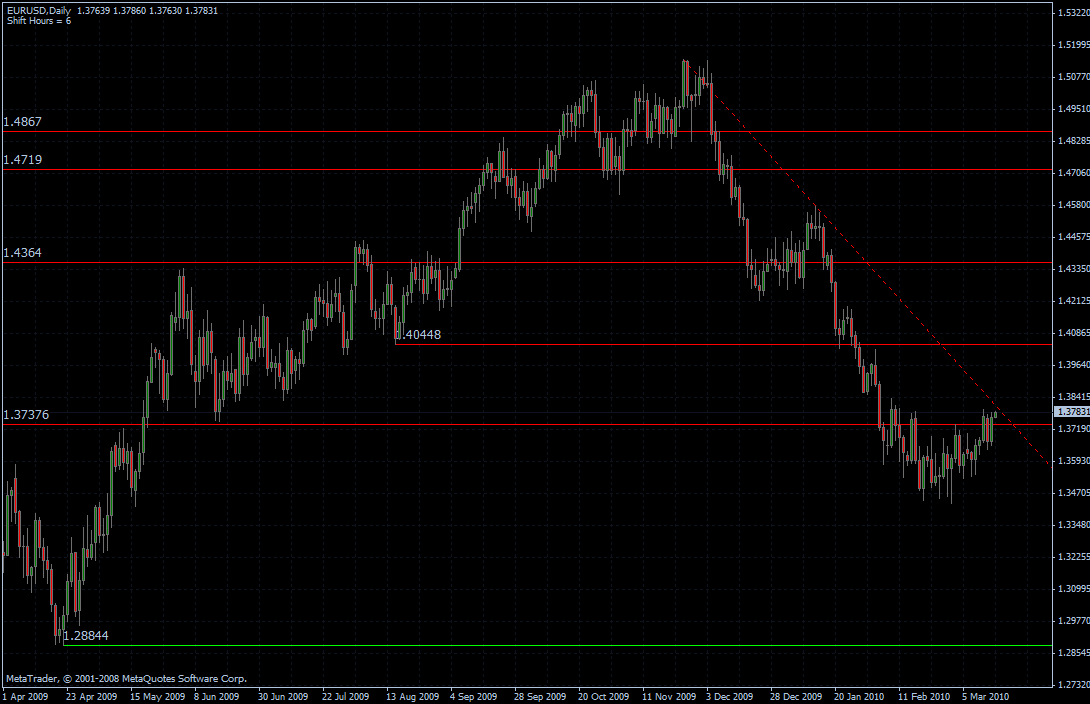Click the '20 Oct 2009' date label

(603, 696)
